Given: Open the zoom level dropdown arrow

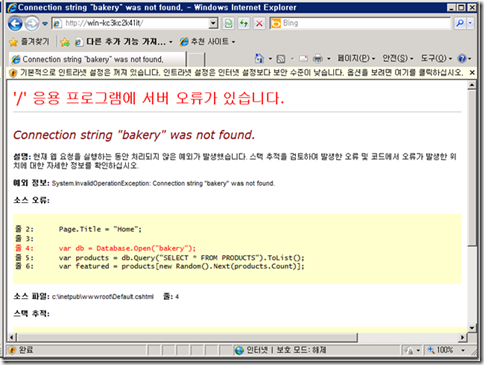Looking at the screenshot, I should coord(463,350).
